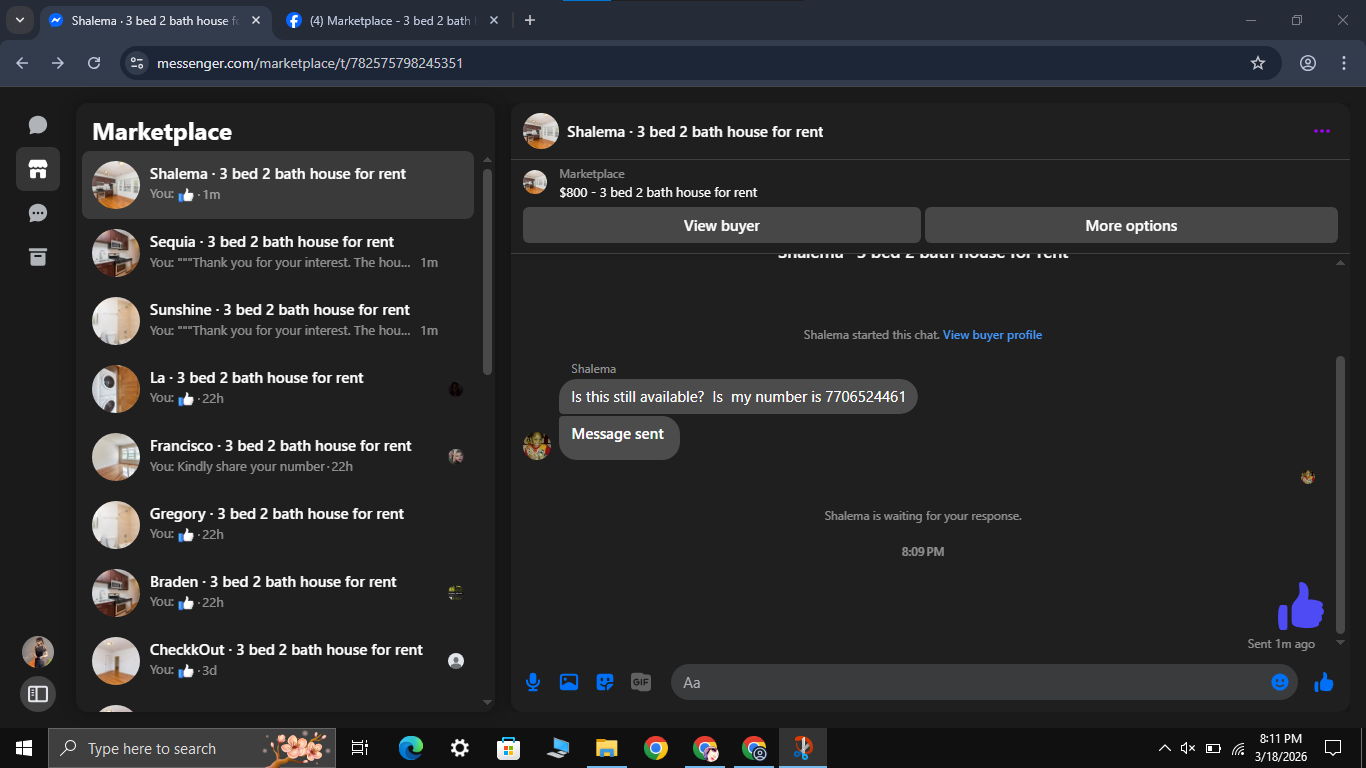This screenshot has width=1366, height=768.
Task: Open the View buyer profile link
Action: 992,335
